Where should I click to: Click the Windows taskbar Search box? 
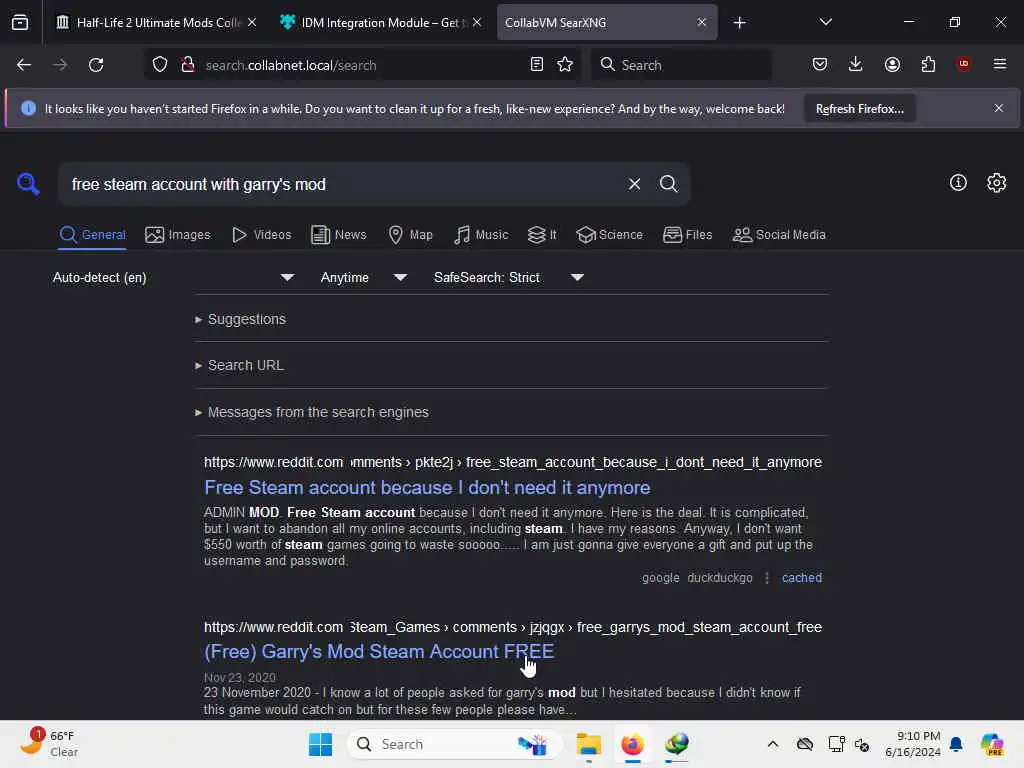click(x=455, y=744)
